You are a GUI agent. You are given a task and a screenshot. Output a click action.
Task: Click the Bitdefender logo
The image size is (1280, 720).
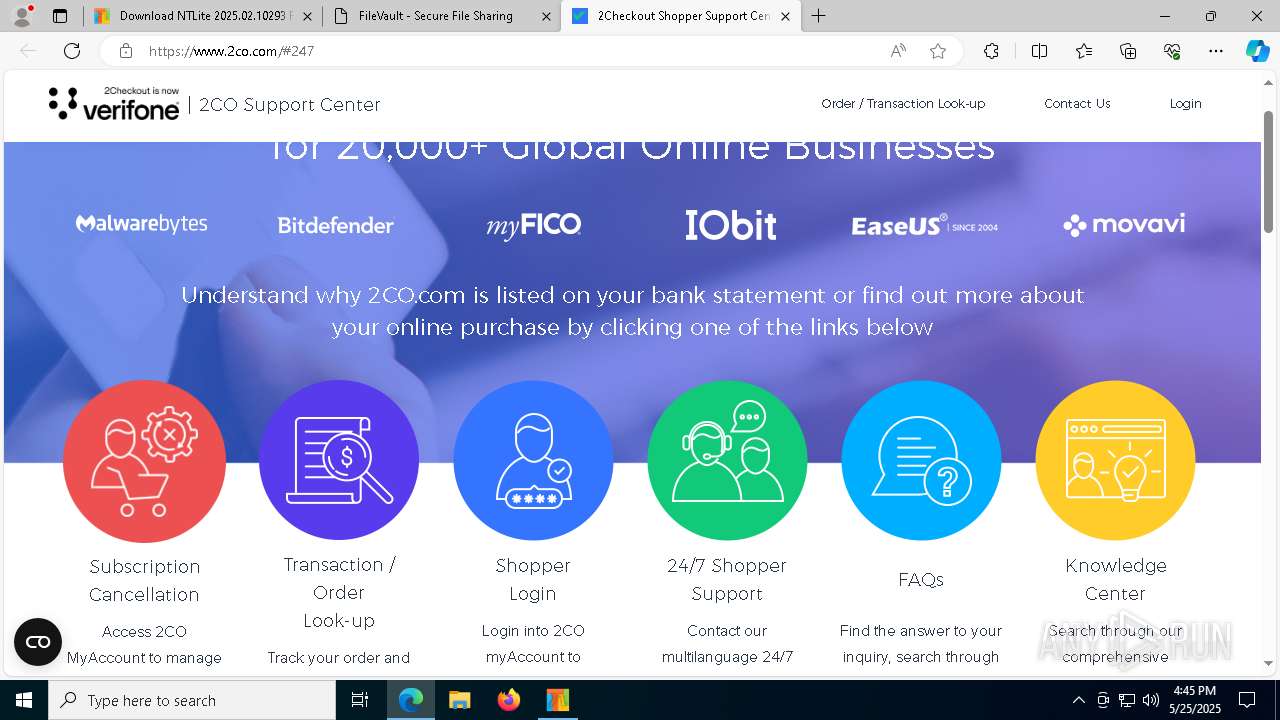click(x=336, y=225)
